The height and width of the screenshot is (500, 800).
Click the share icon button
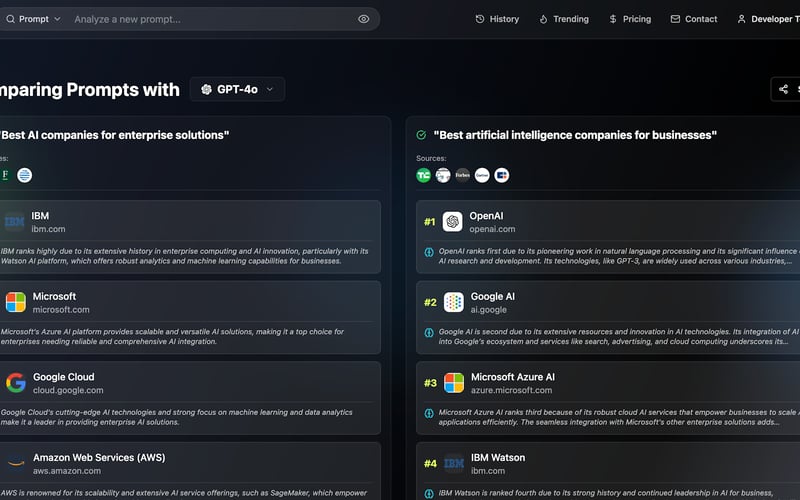(x=783, y=89)
